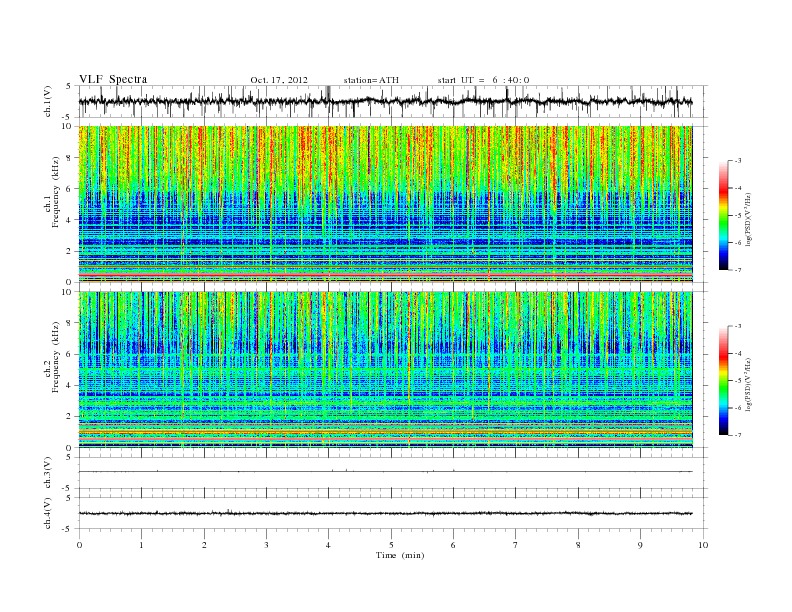Click the ch.3 flat voltage trace
Viewport: 792px width, 612px height.
pos(385,472)
